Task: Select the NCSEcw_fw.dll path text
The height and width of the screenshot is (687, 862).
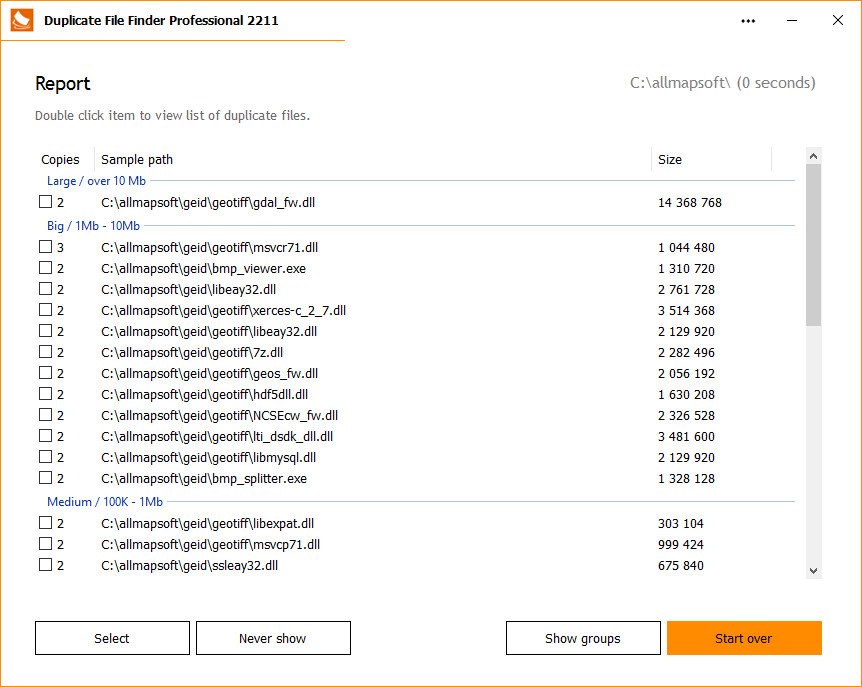Action: point(220,415)
